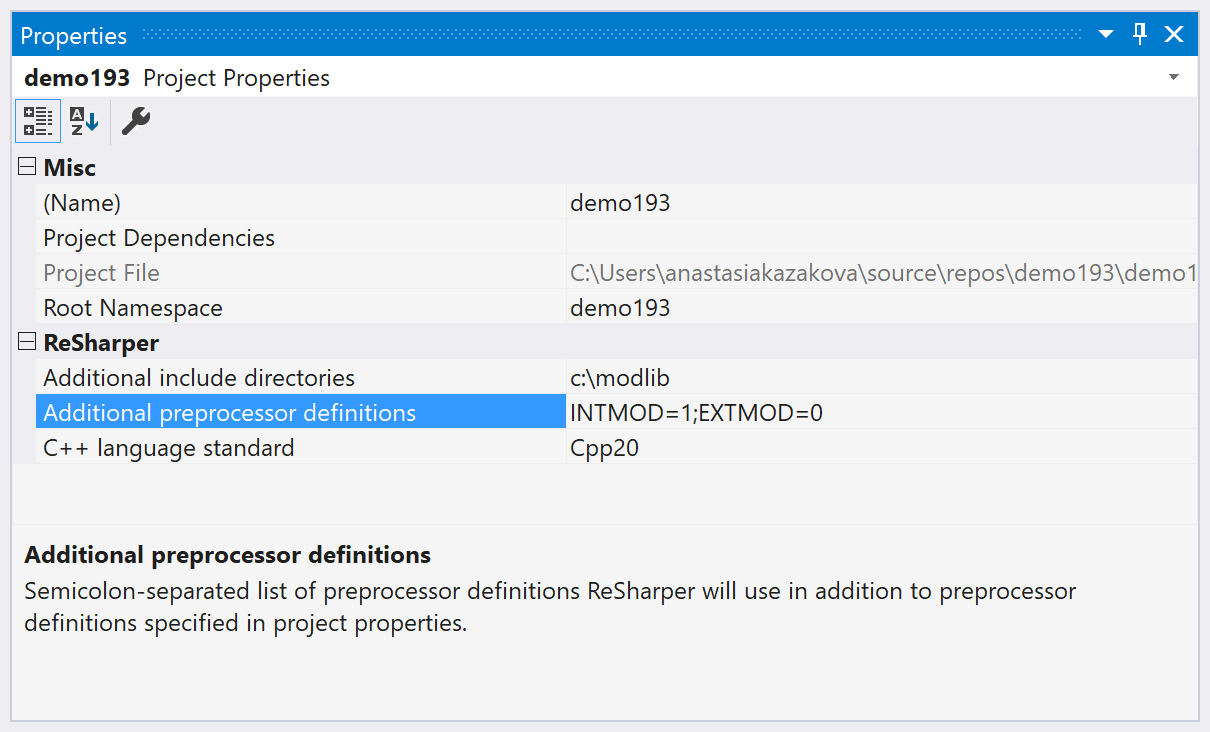Screen dimensions: 1210x732
Task: Collapse the ReSharper category
Action: (x=27, y=342)
